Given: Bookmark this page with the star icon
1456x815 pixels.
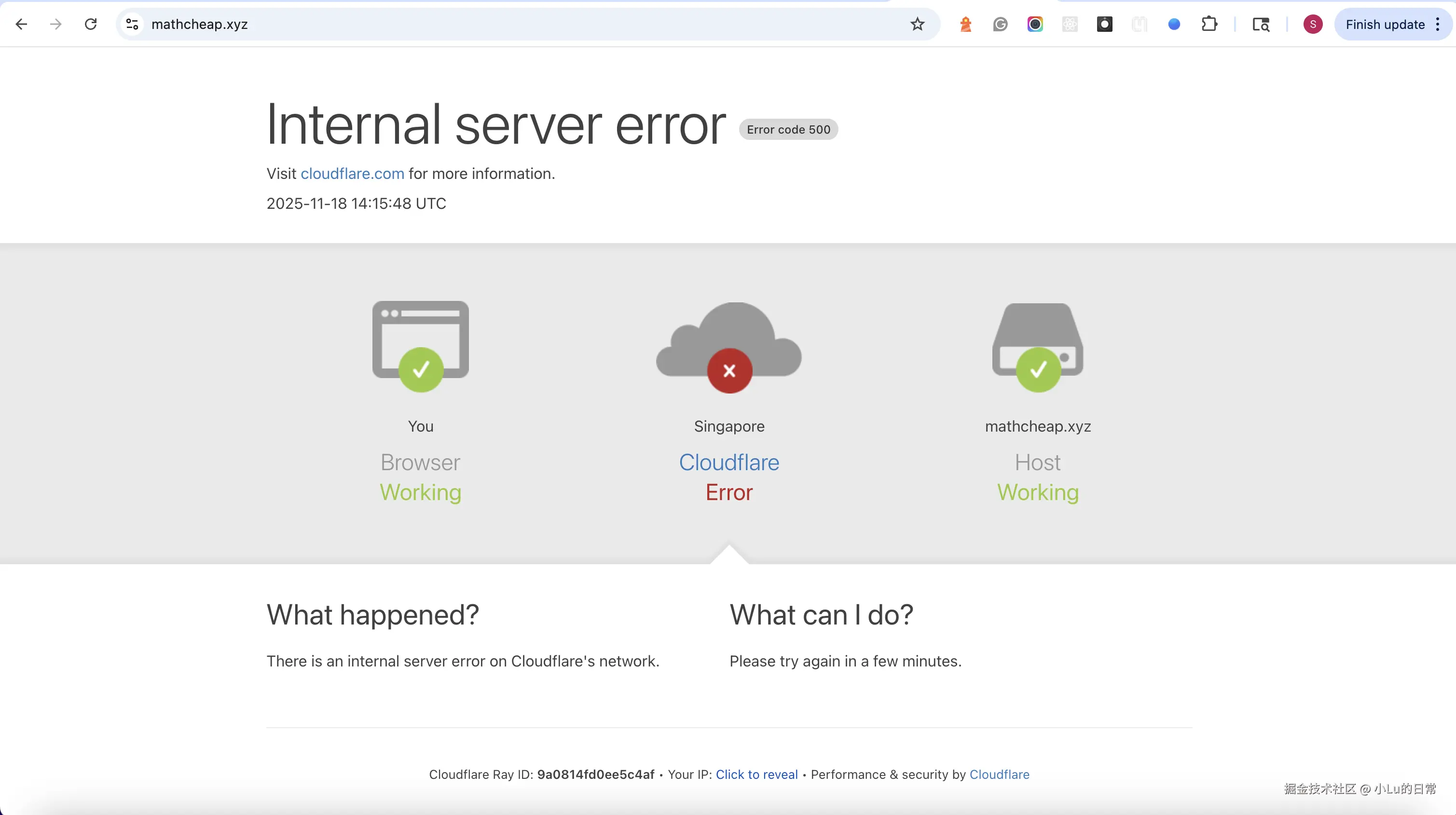Looking at the screenshot, I should click(917, 24).
